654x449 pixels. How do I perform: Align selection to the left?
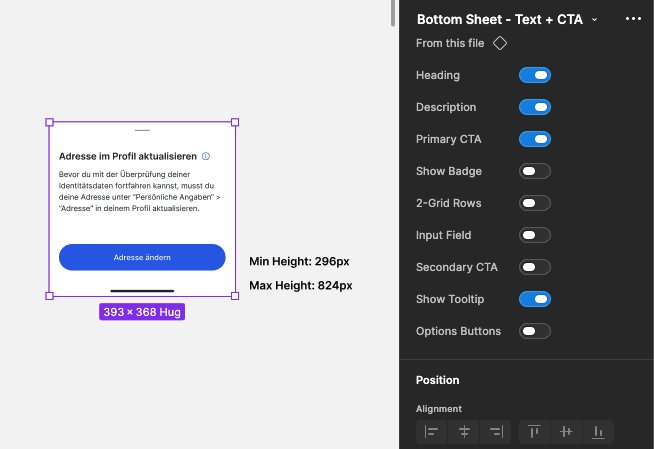[431, 431]
